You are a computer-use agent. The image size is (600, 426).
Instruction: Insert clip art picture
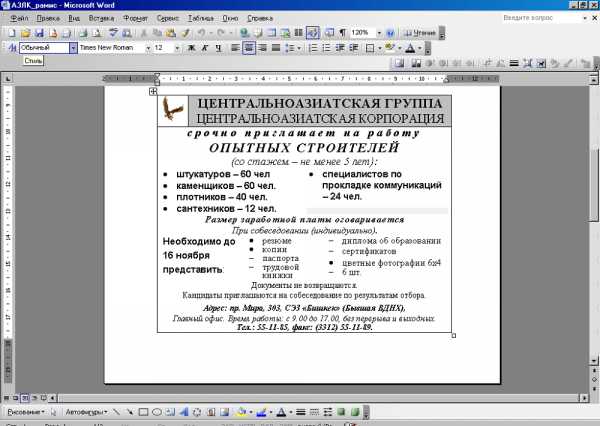pyautogui.click(x=211, y=412)
